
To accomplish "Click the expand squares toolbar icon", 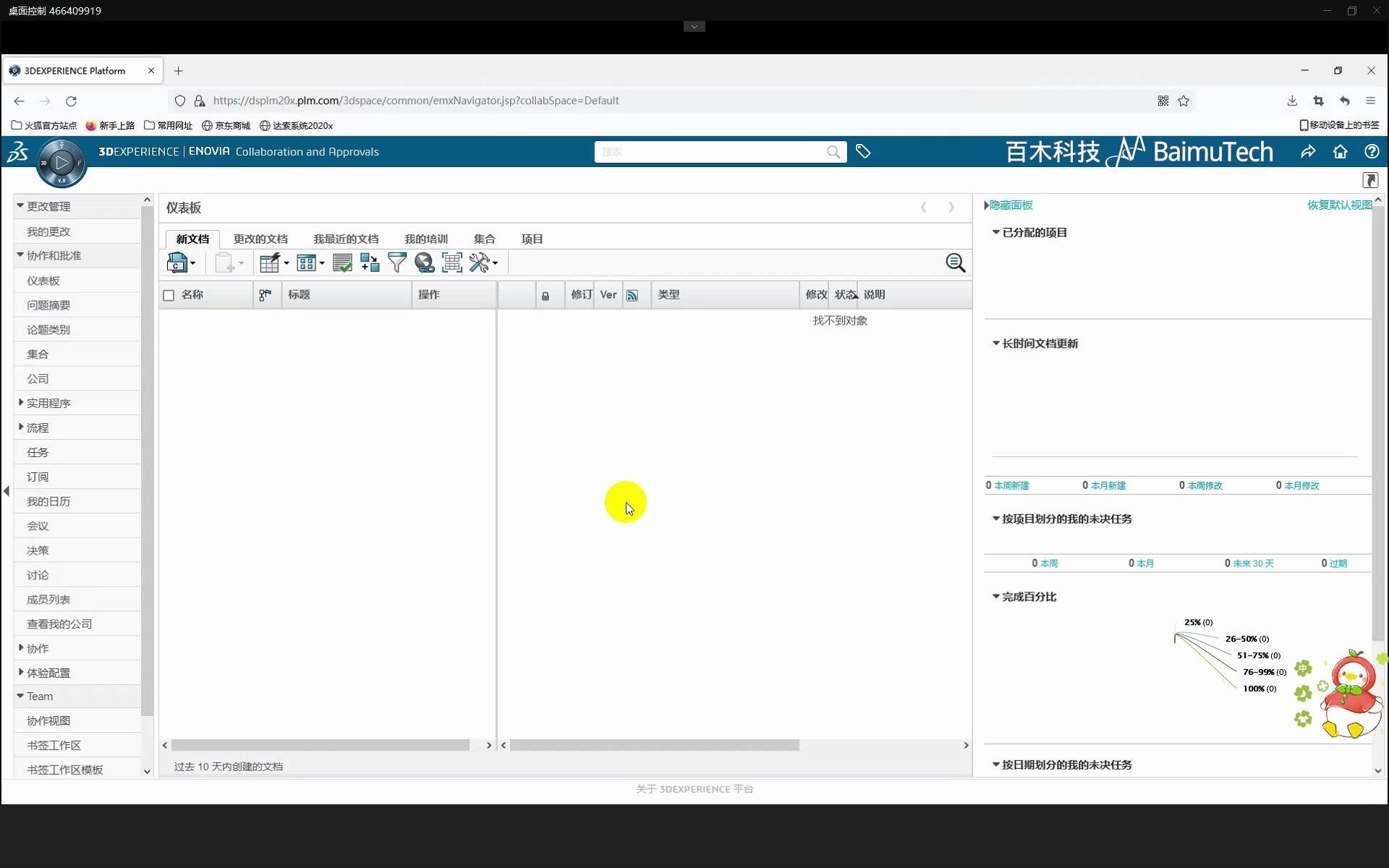I will [x=370, y=263].
